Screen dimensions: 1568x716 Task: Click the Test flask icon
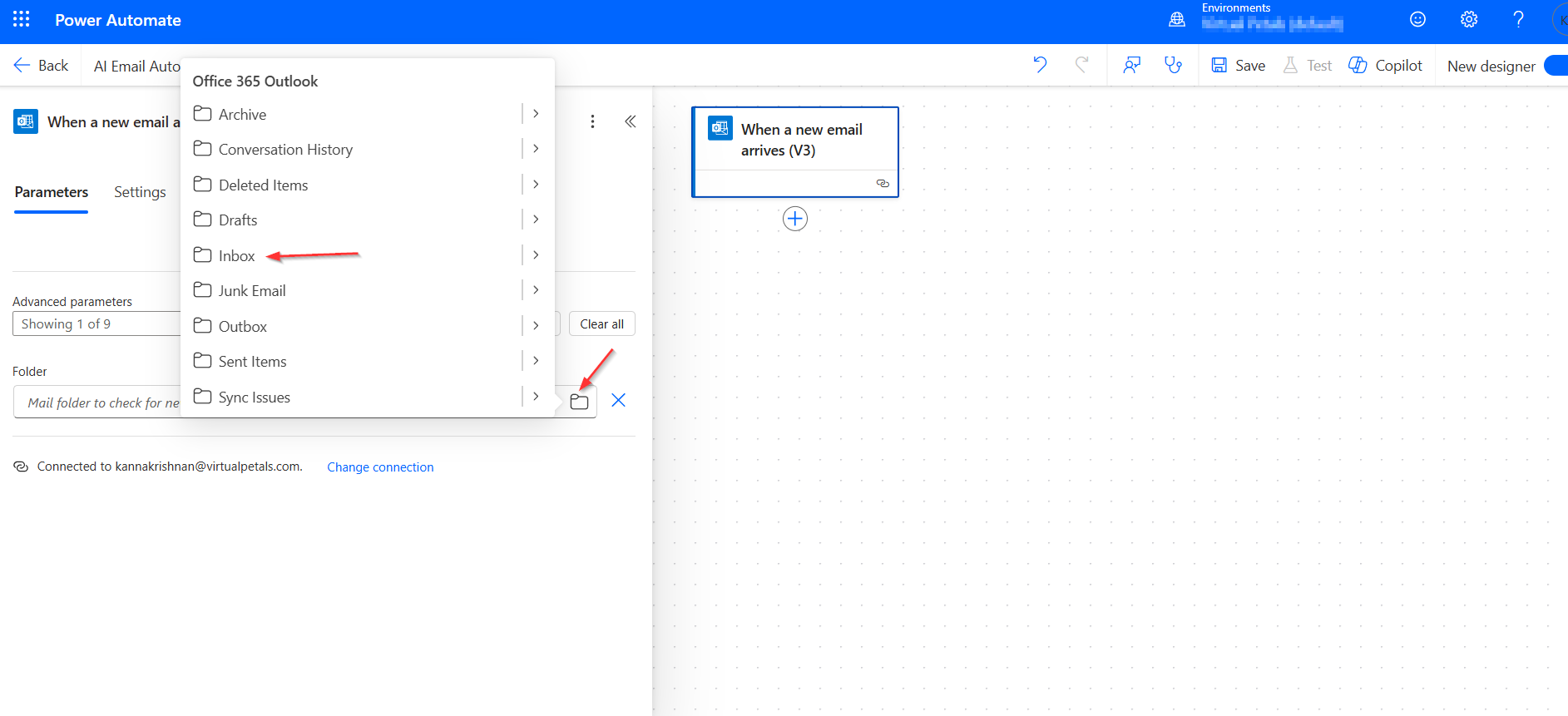point(1290,65)
